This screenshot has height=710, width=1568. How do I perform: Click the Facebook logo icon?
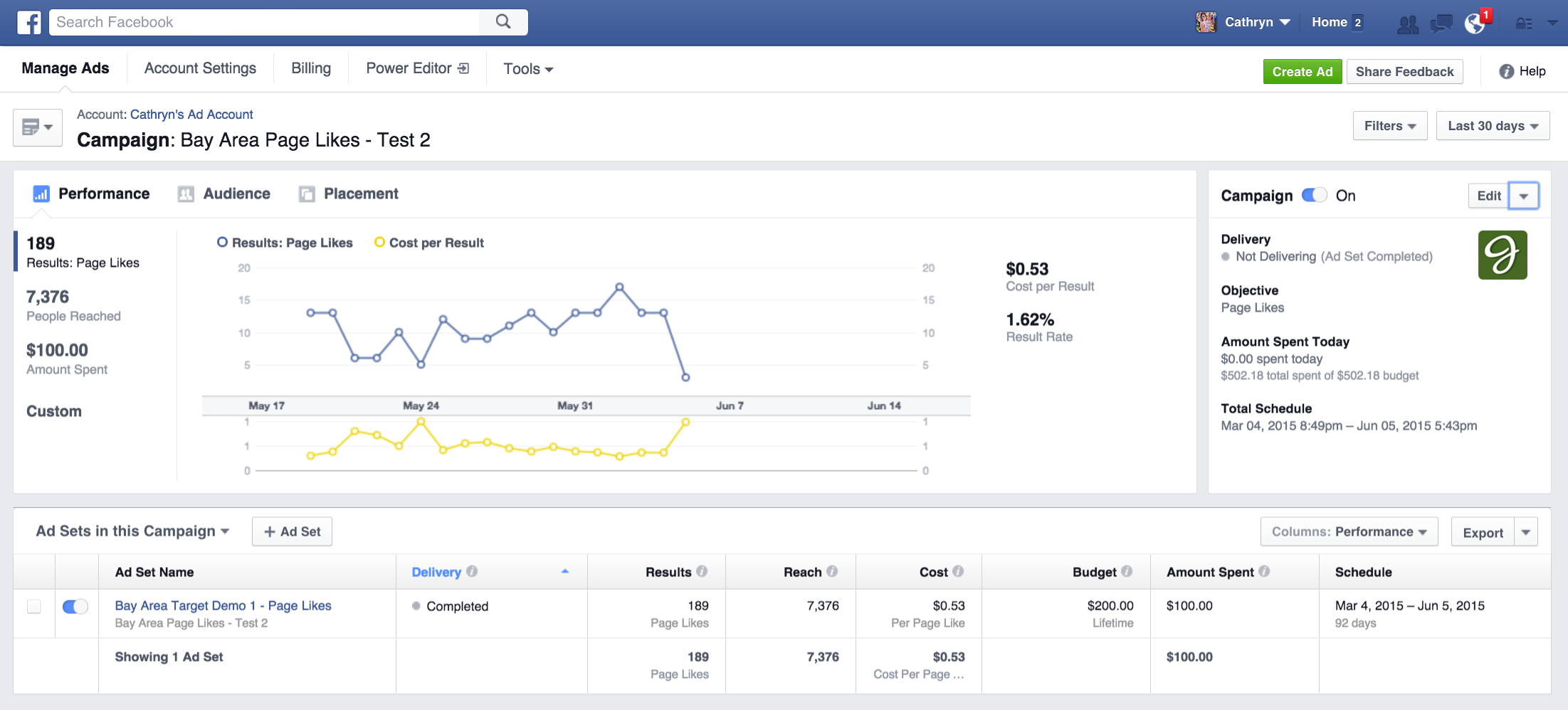pos(29,22)
